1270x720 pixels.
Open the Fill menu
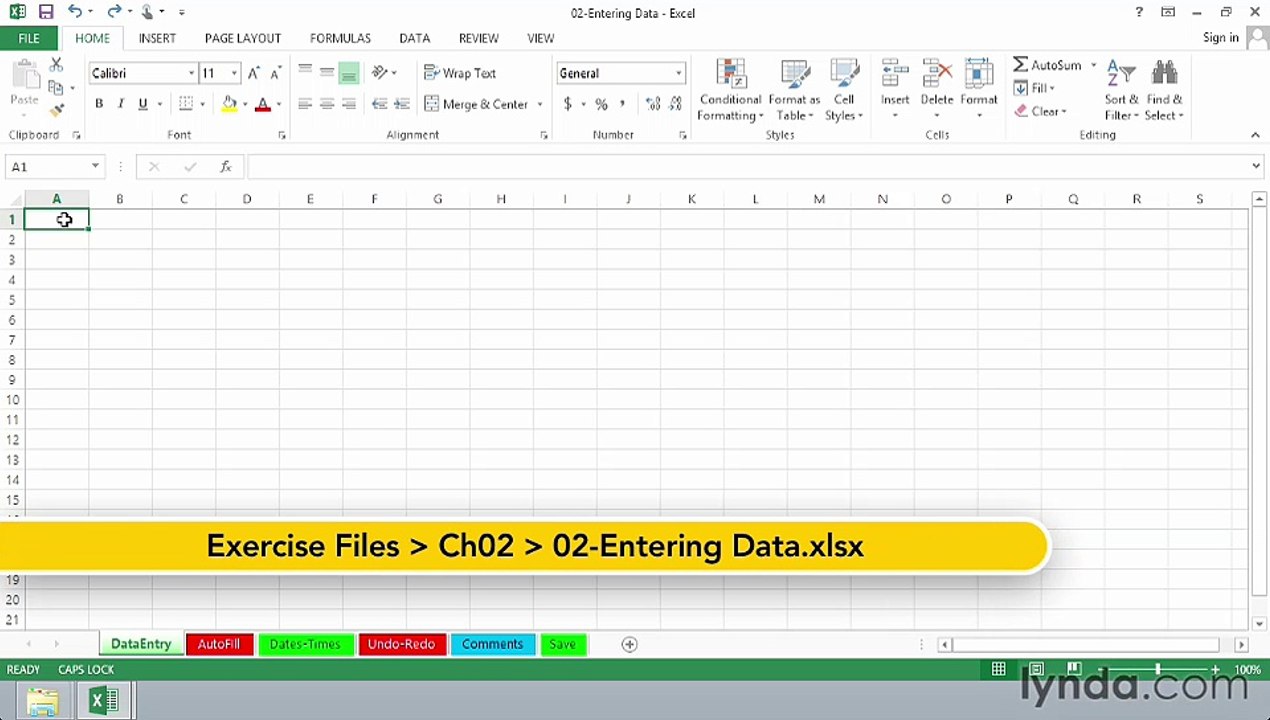pyautogui.click(x=1035, y=88)
